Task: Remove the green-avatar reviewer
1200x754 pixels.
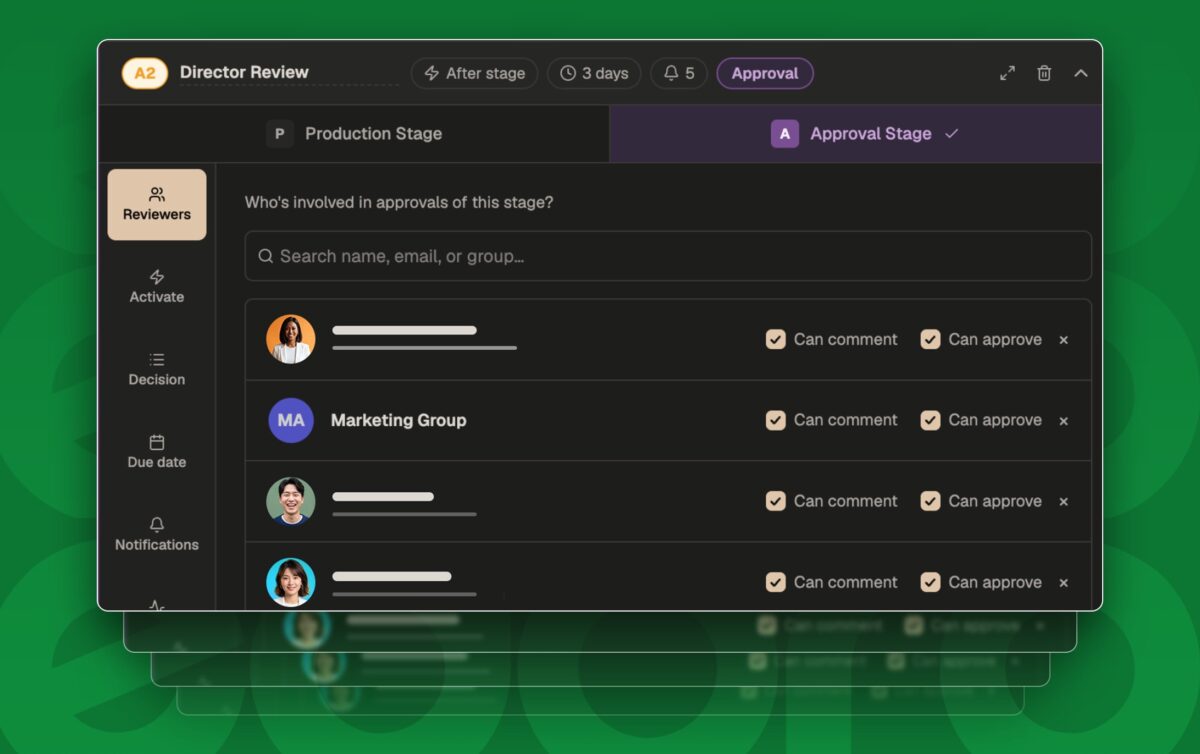Action: click(1063, 502)
